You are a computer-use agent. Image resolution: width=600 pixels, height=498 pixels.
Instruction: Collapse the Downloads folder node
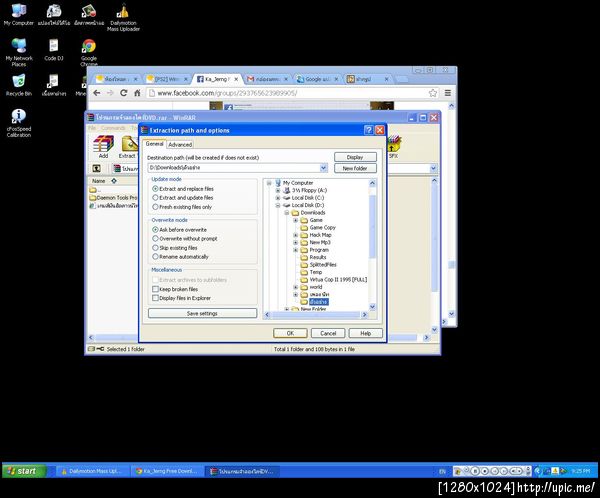coord(286,213)
